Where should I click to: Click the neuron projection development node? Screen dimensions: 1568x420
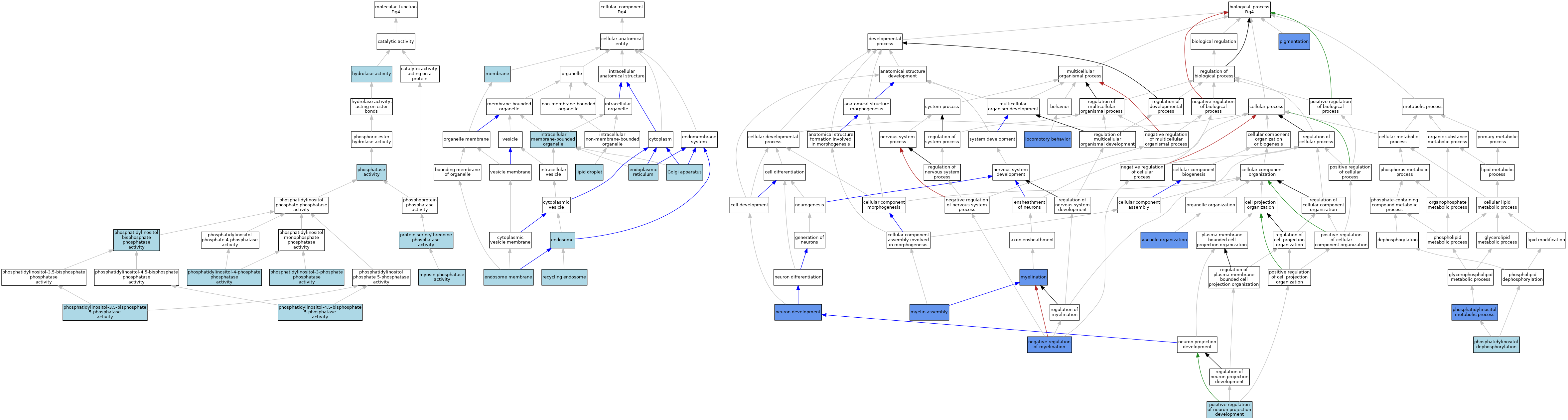tap(1197, 345)
